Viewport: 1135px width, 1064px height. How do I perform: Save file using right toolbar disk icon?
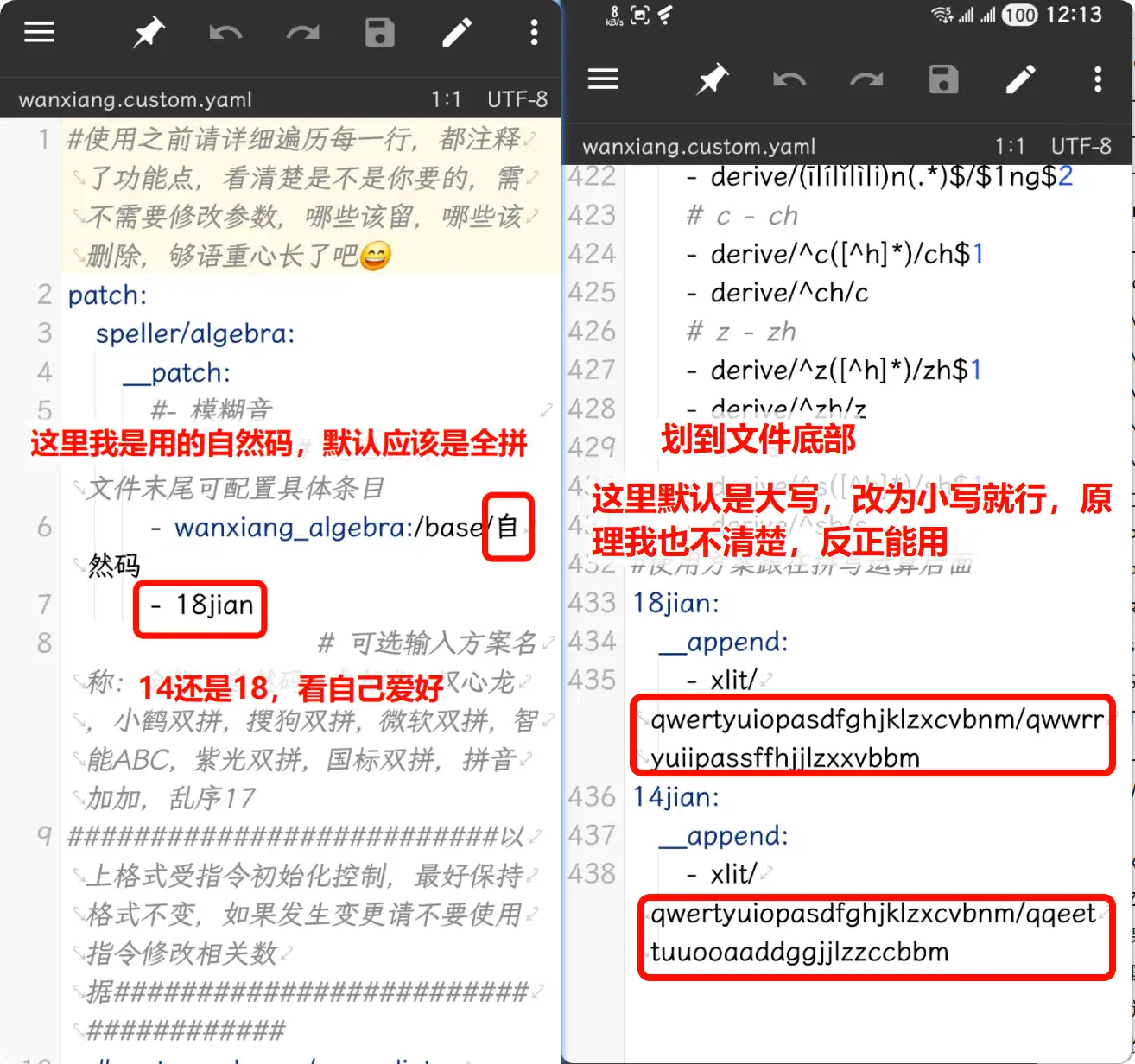(943, 80)
